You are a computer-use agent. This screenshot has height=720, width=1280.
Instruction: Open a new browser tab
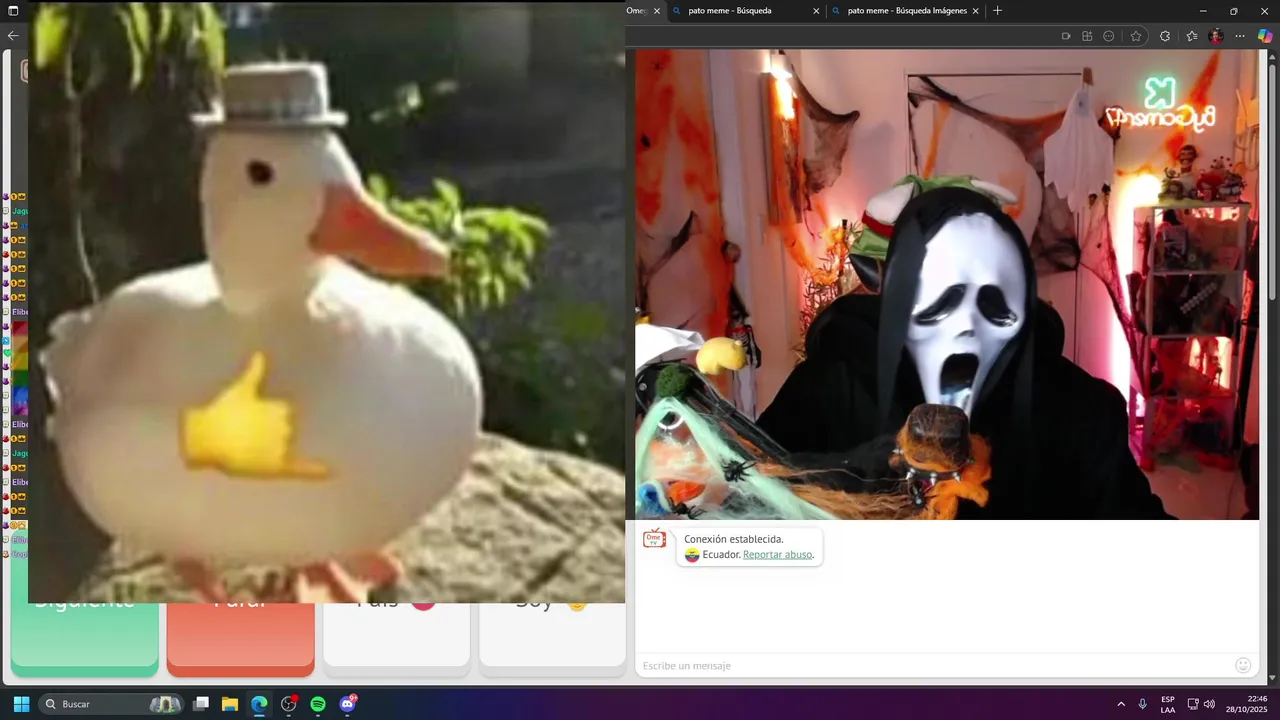(x=997, y=11)
